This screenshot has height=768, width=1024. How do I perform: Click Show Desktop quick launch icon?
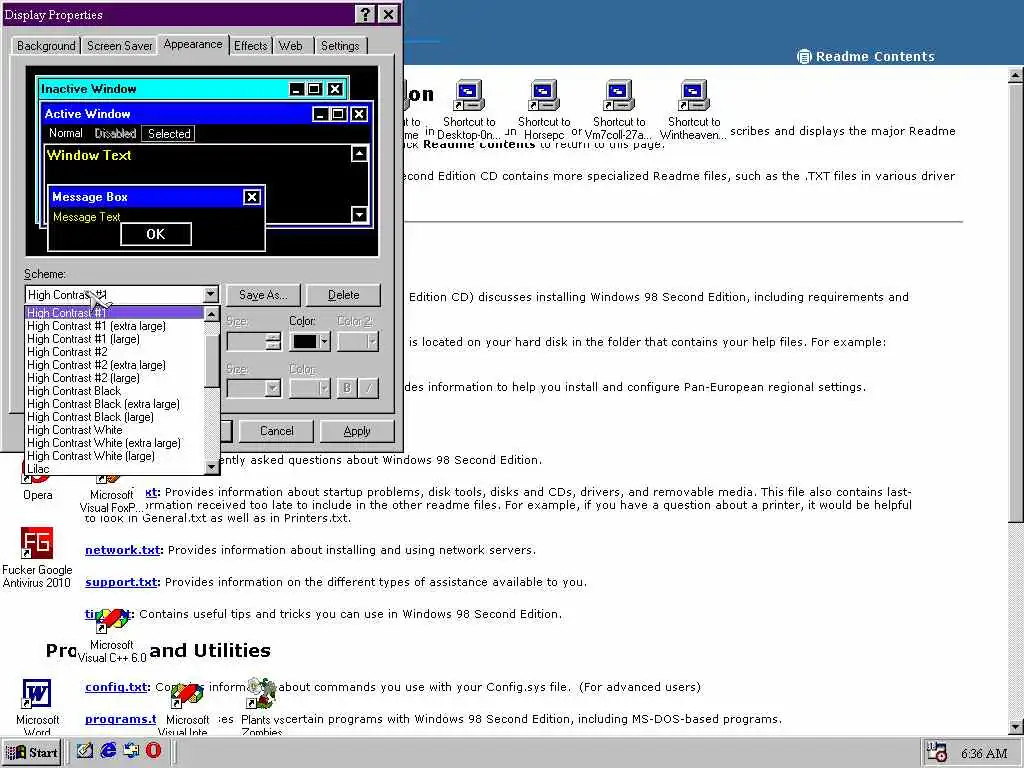click(x=84, y=750)
